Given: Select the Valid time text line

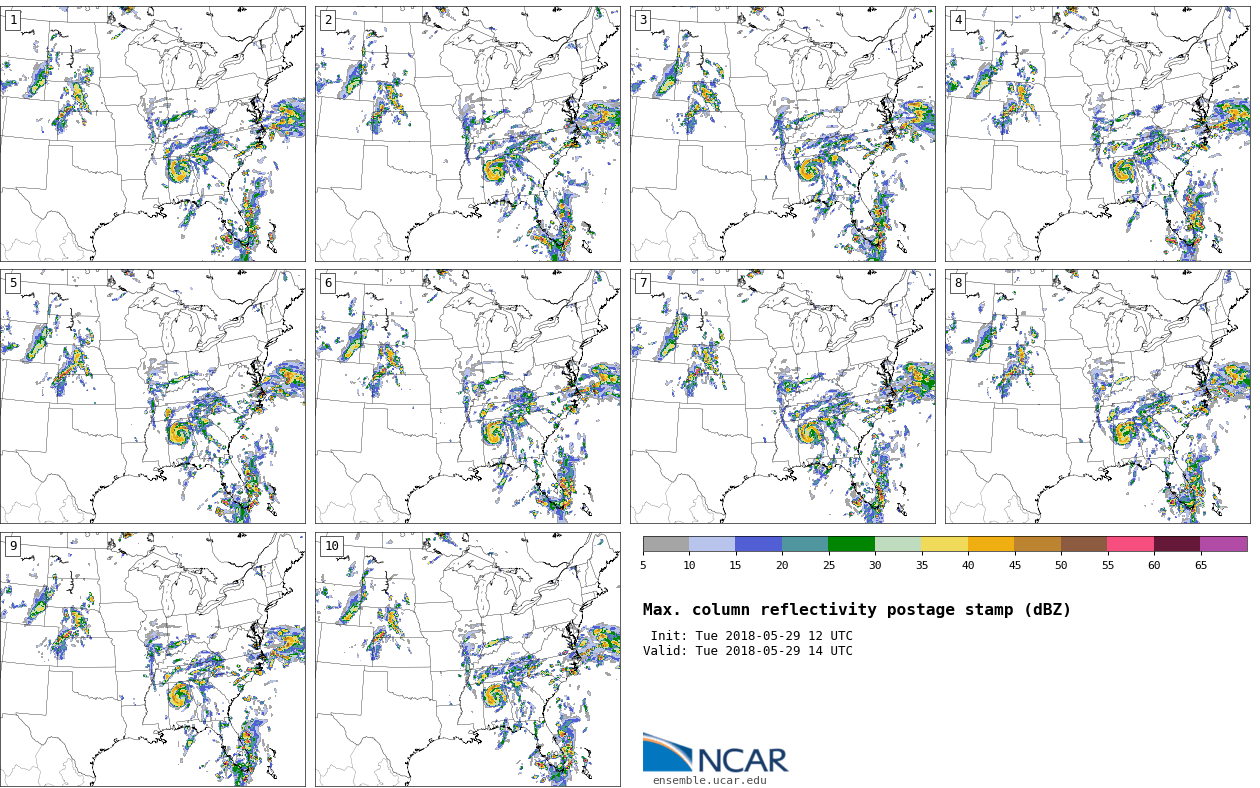Looking at the screenshot, I should [748, 651].
